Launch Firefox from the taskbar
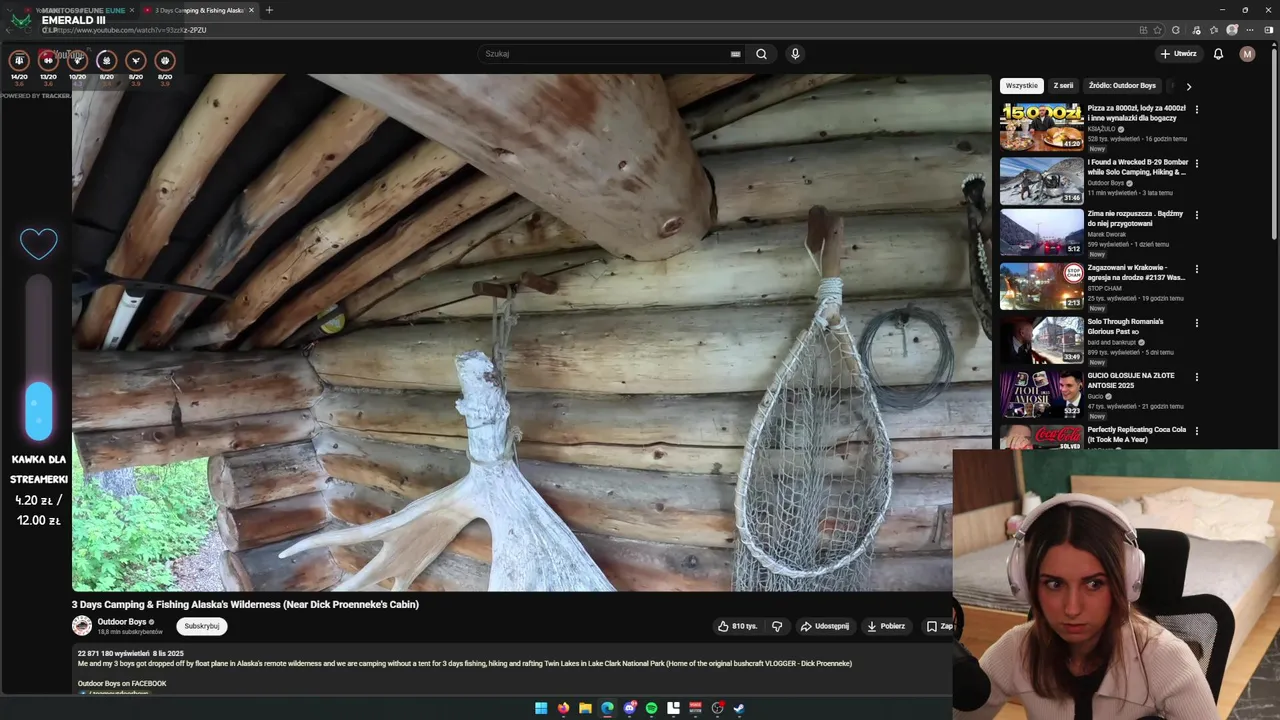1280x720 pixels. (563, 708)
